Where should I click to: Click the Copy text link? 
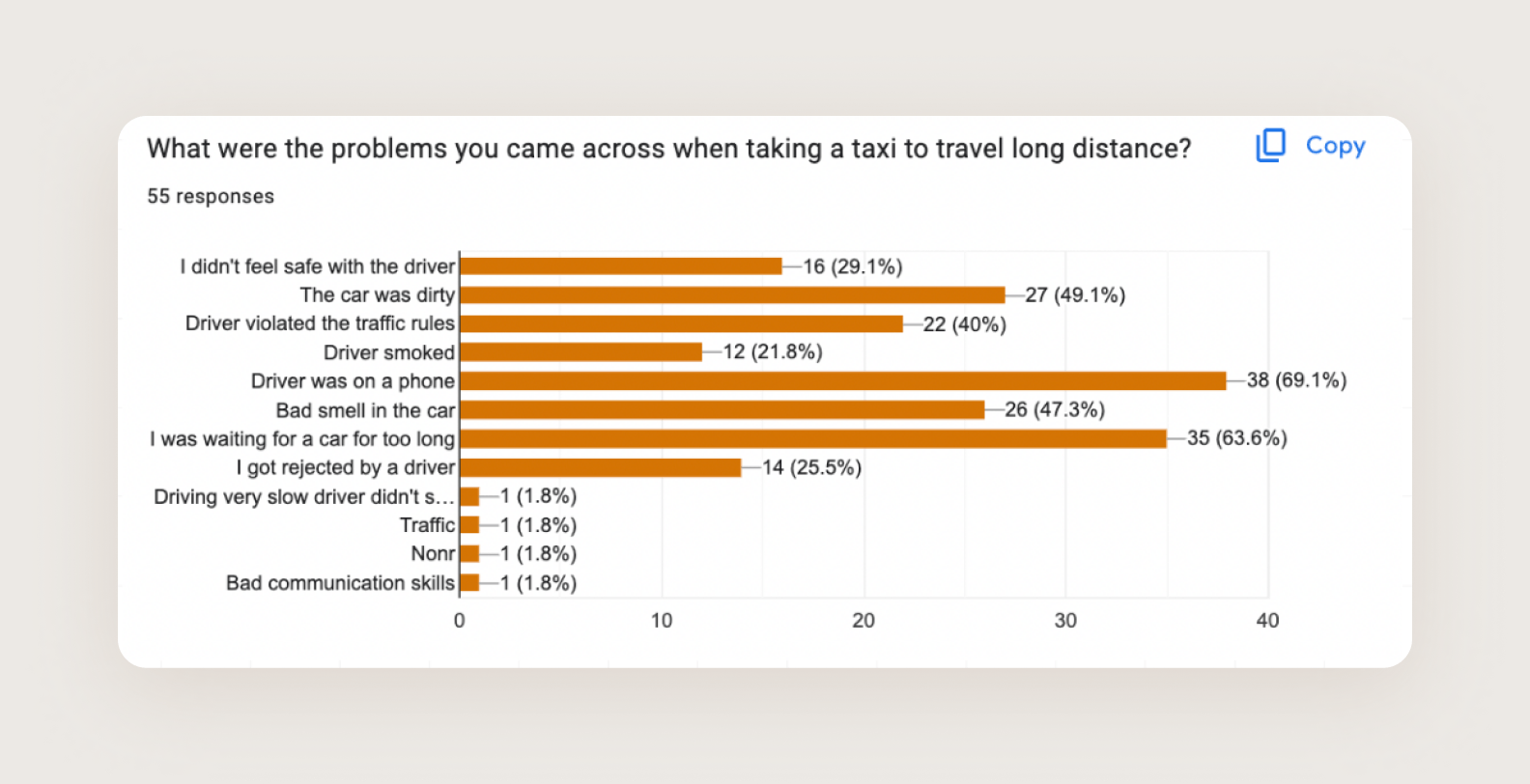click(x=1336, y=146)
